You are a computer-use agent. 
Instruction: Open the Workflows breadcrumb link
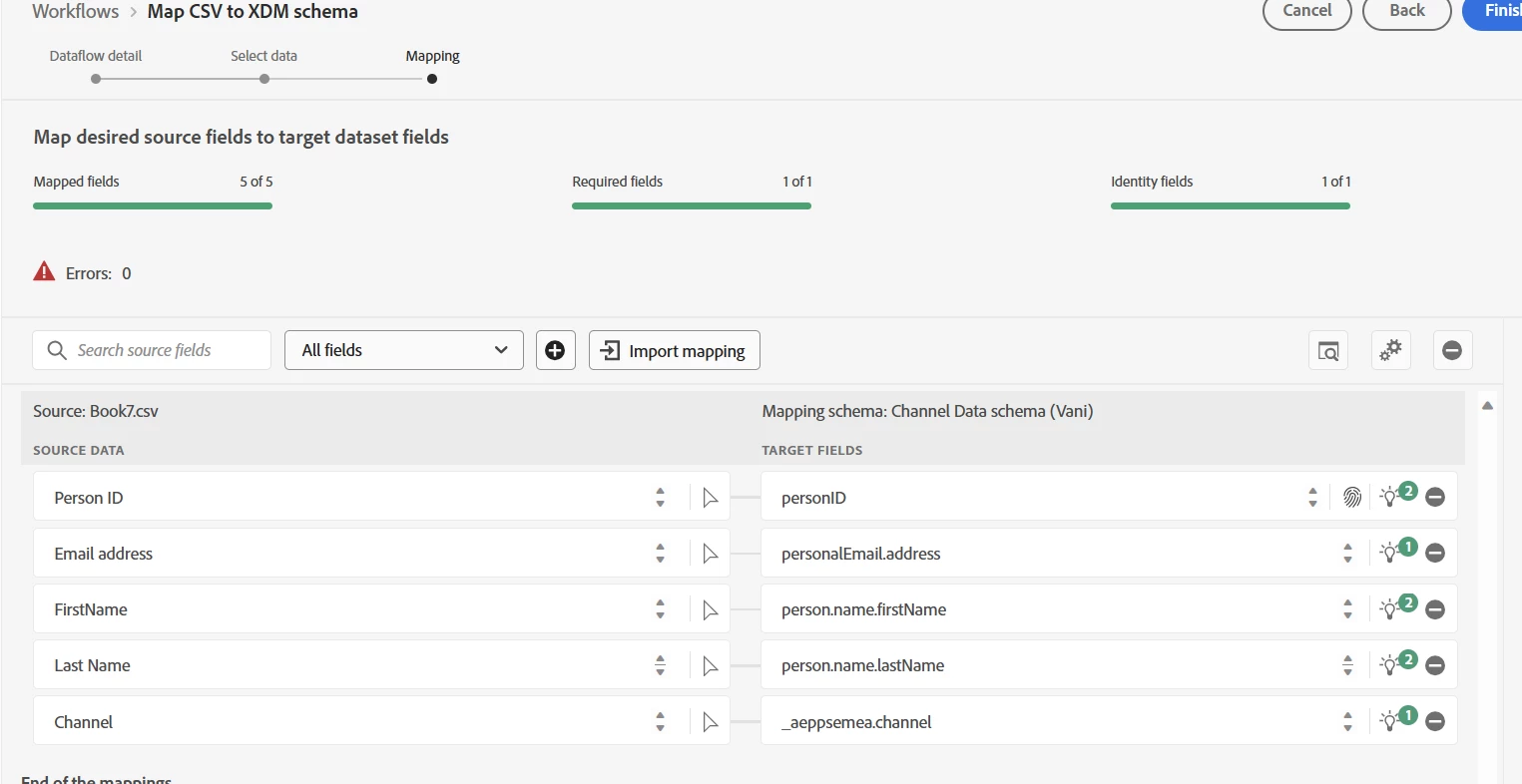coord(75,12)
